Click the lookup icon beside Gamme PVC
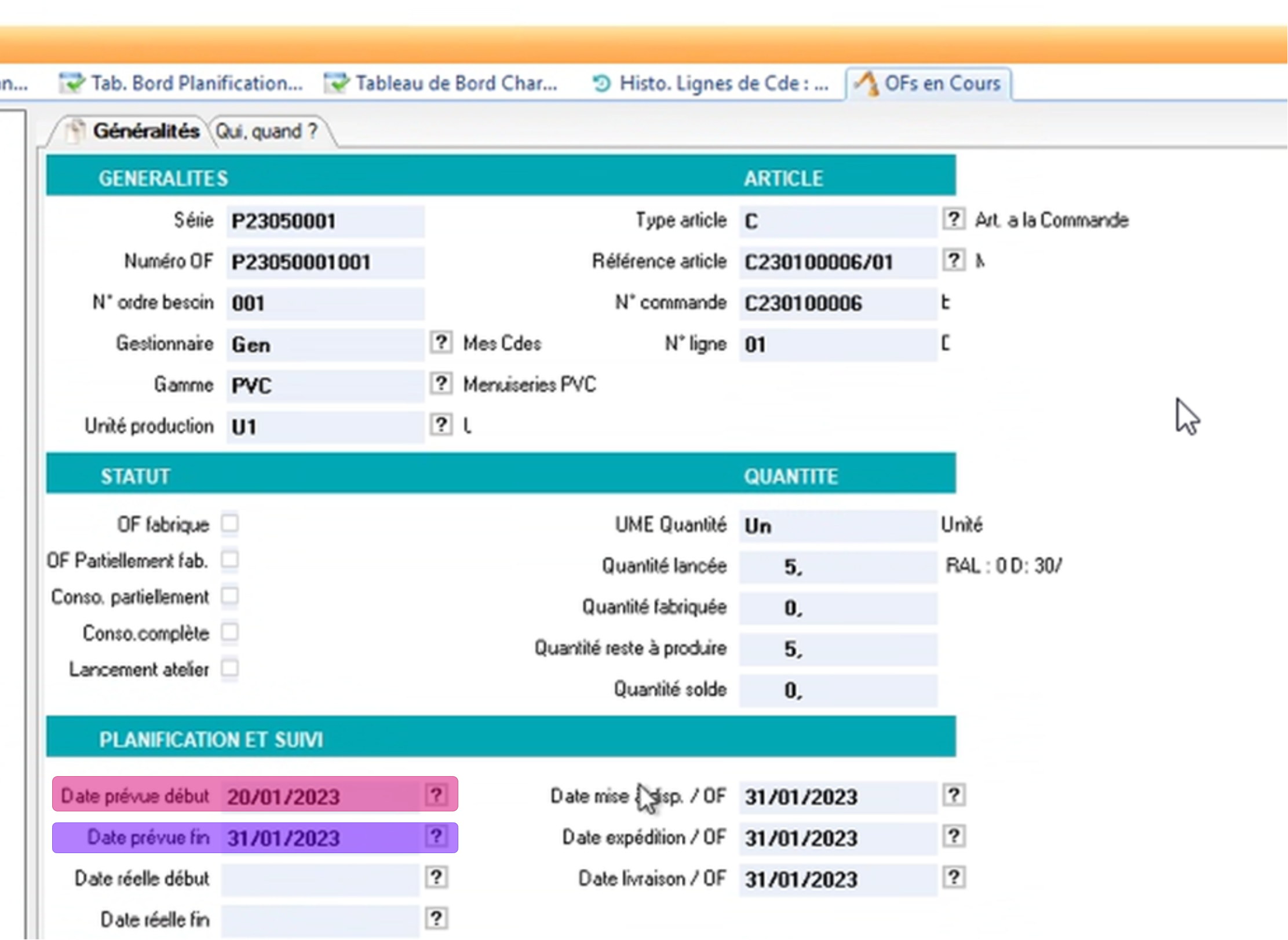 [441, 383]
